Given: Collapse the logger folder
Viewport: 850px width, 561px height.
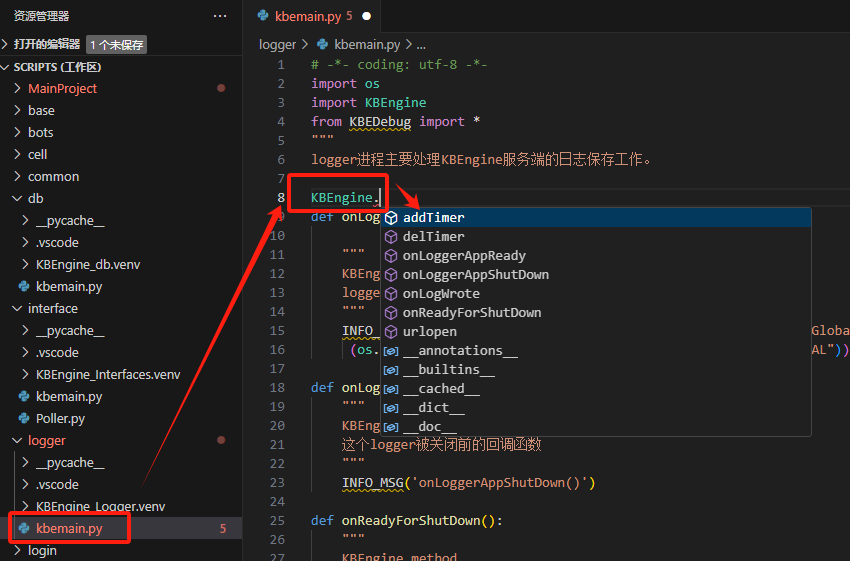Looking at the screenshot, I should 17,440.
